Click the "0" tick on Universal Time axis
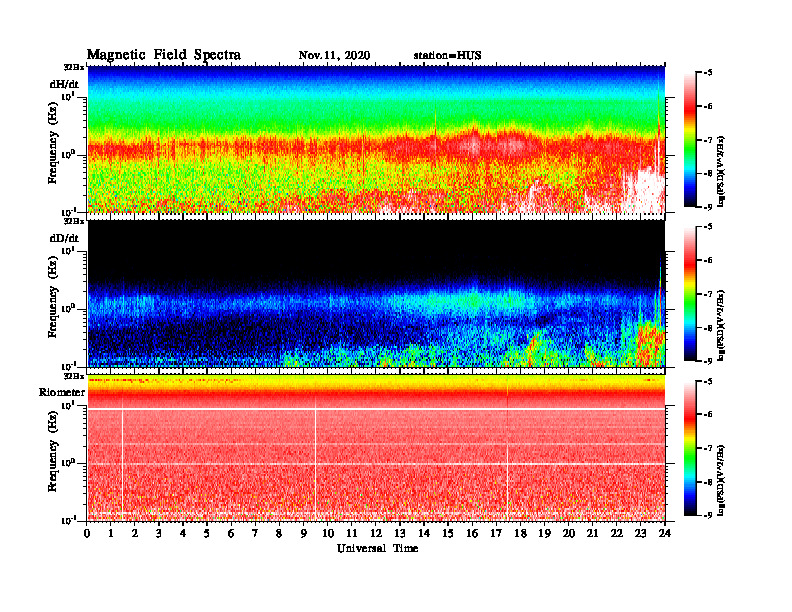This screenshot has height=612, width=792. [x=87, y=534]
